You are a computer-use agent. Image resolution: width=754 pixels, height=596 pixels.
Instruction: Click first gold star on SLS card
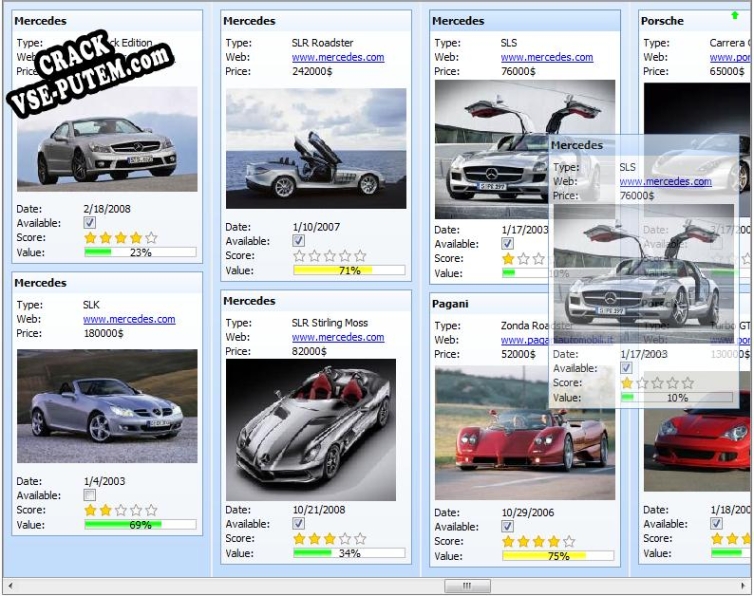click(x=508, y=259)
